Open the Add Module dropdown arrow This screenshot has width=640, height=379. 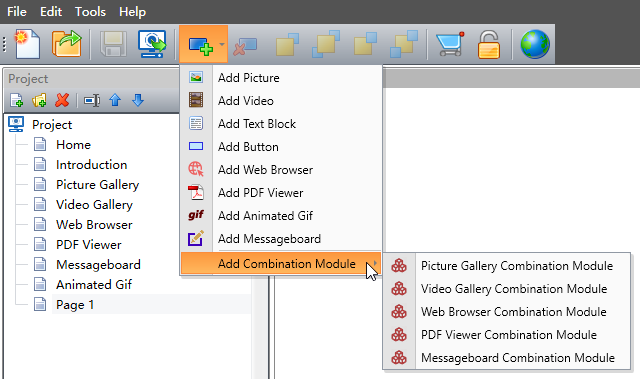(222, 44)
